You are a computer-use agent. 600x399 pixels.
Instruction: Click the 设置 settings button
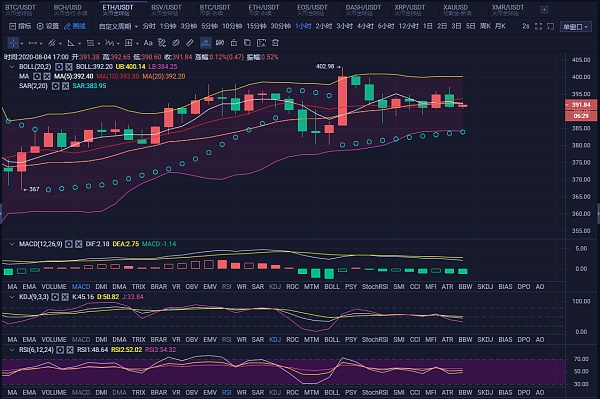click(48, 26)
